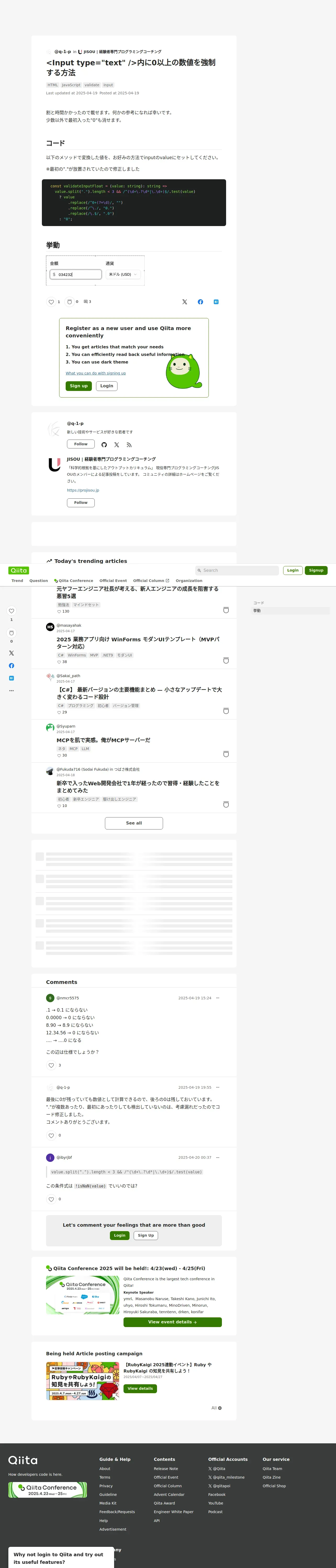Stock the WinForms モダンUIテンプレート trending article
Viewport: 336px width, 1568px height.
click(226, 660)
